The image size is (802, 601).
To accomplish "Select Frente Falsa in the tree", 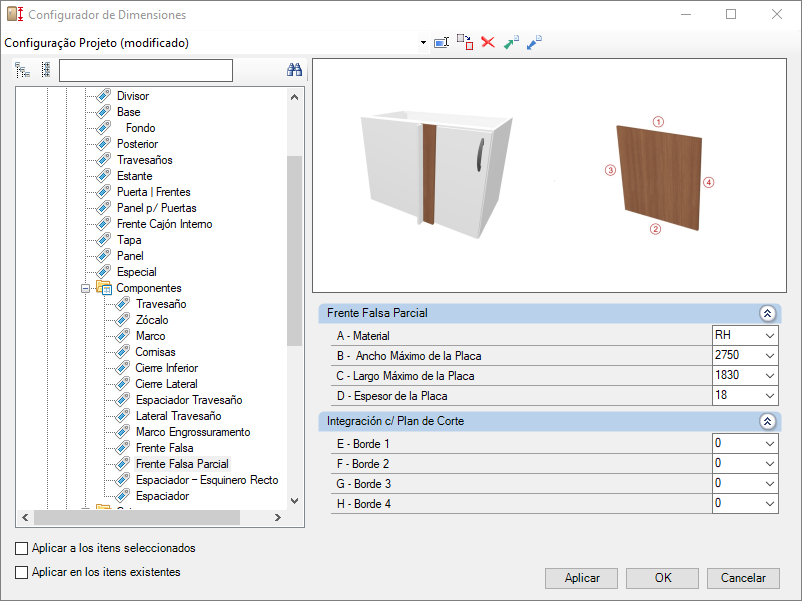I will (165, 448).
